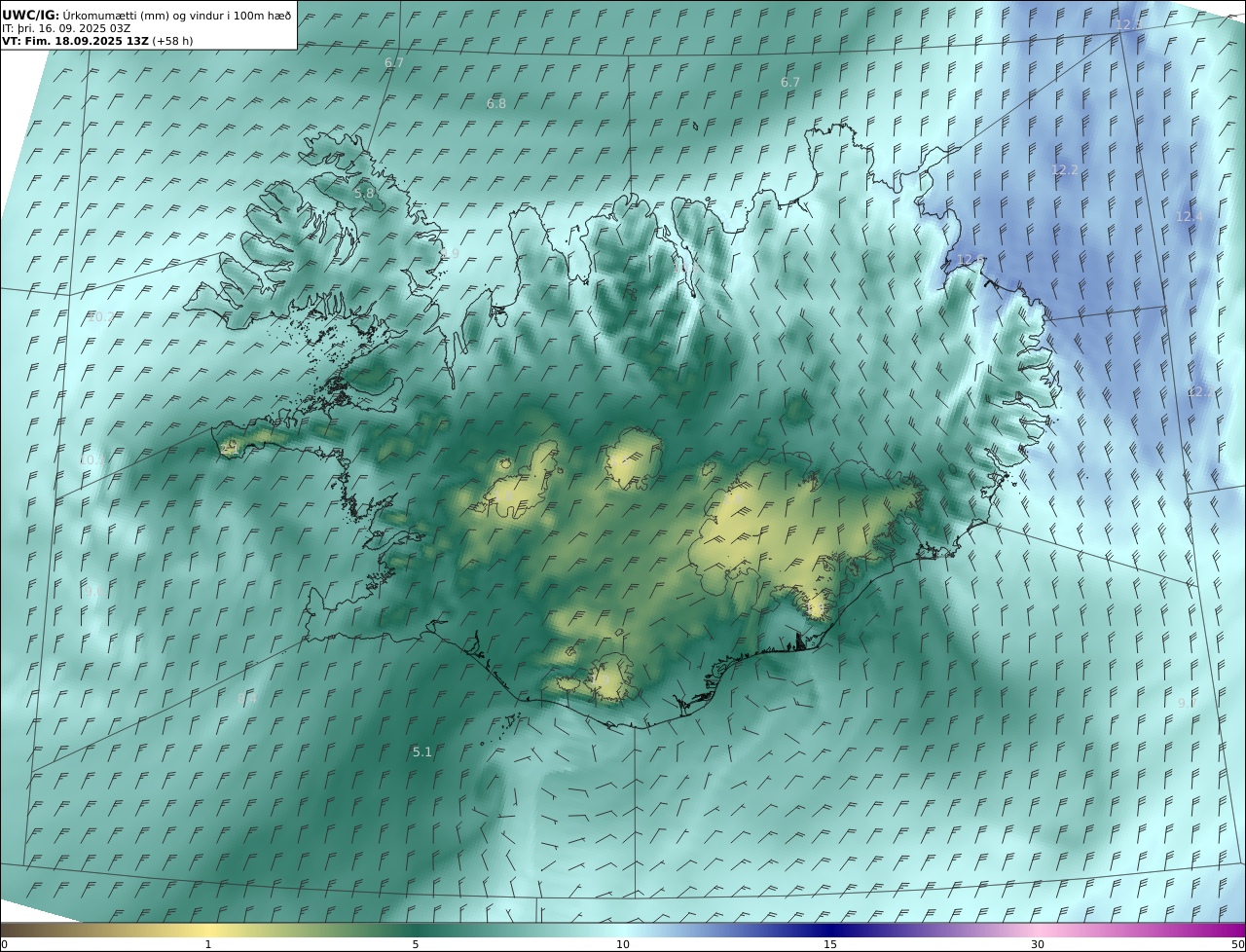Click the '50' tick label on the colorbar
Screen dimensions: 1246x952
(1237, 944)
